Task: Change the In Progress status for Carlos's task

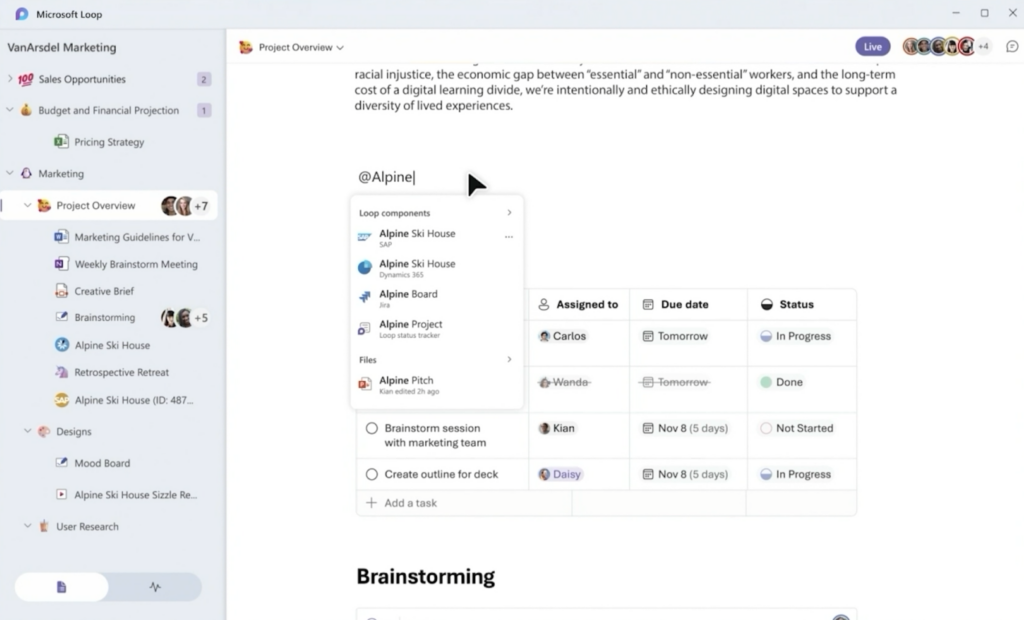Action: point(796,336)
